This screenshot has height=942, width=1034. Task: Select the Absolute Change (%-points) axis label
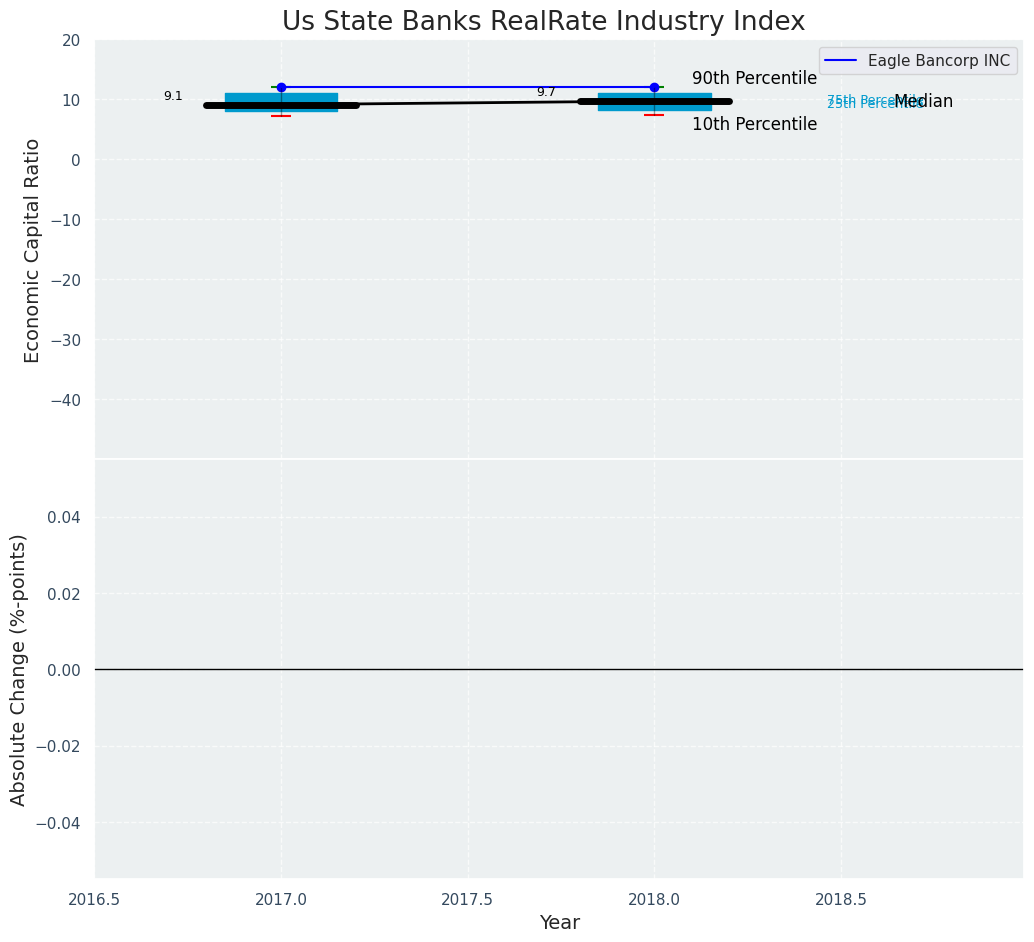click(x=19, y=669)
